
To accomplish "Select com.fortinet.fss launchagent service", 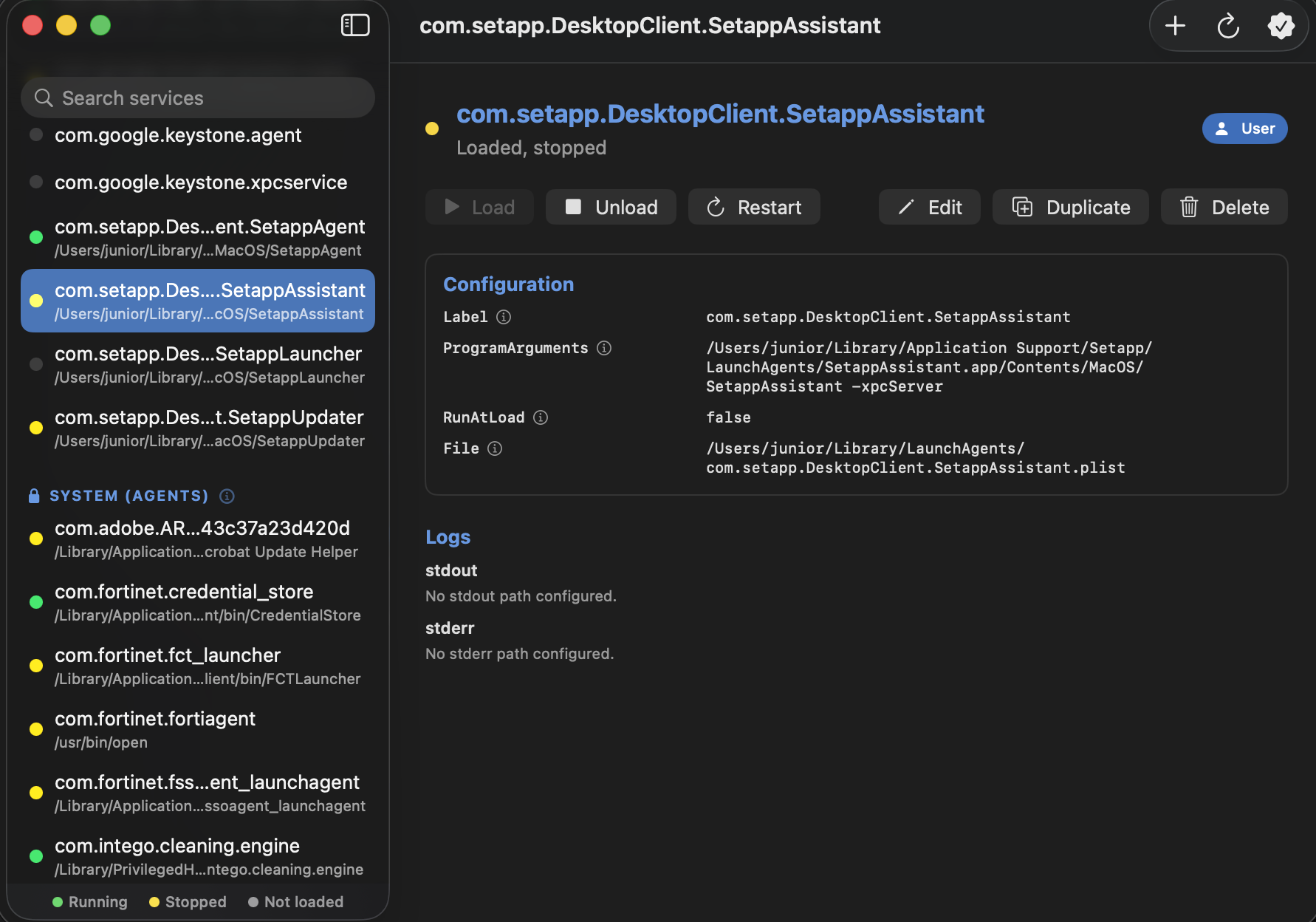I will tap(198, 793).
